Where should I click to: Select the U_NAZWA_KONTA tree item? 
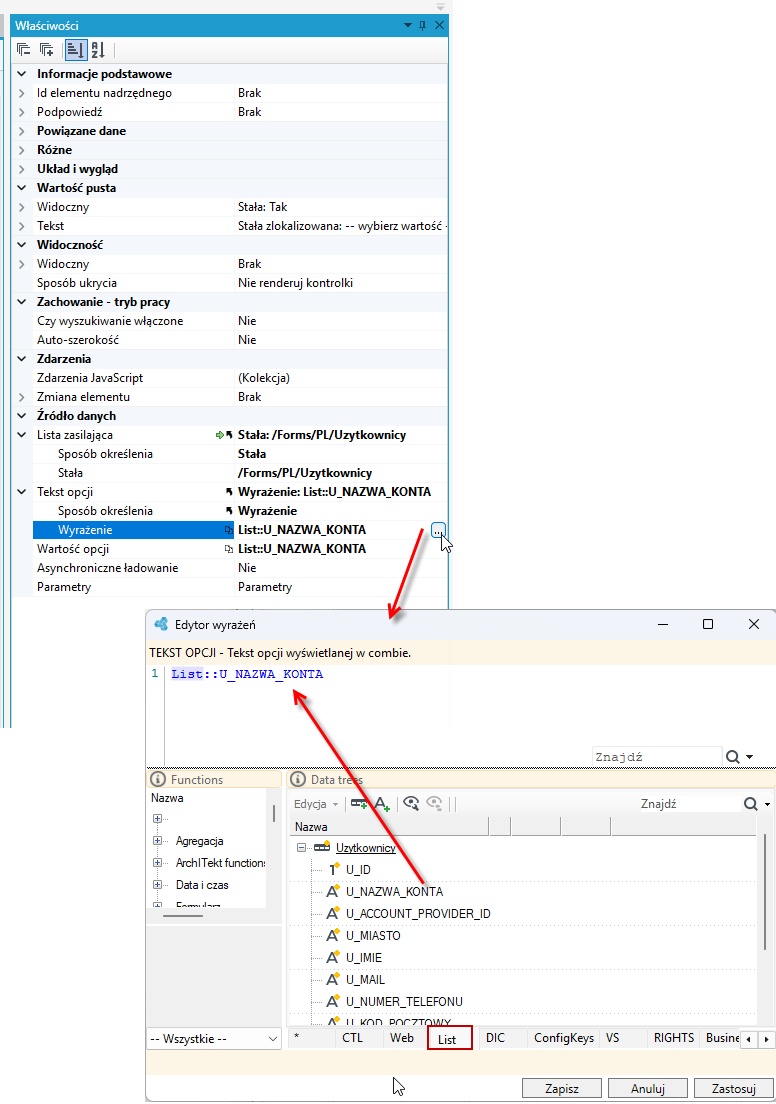point(394,892)
